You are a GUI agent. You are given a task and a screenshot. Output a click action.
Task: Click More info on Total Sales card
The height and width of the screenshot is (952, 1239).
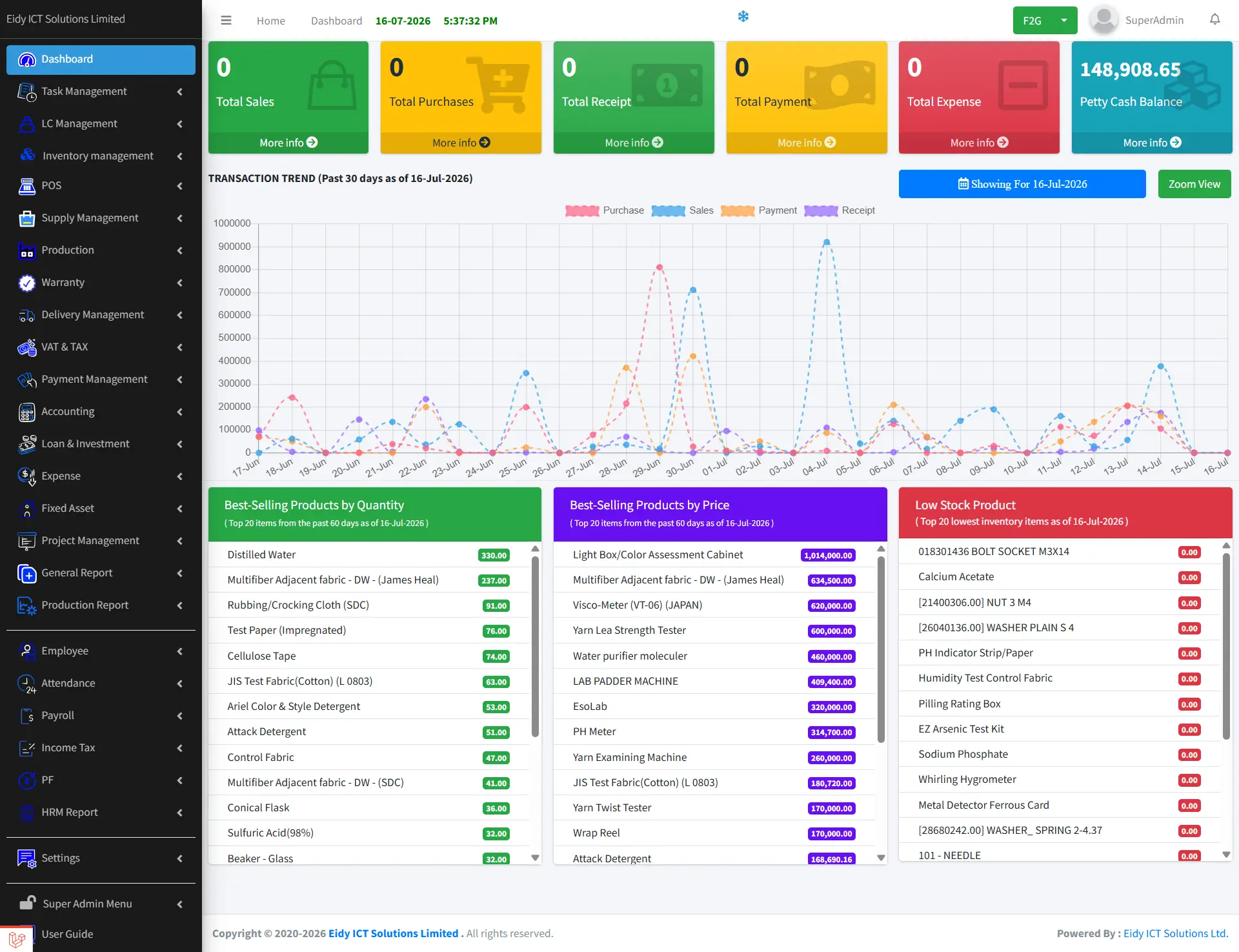[288, 143]
